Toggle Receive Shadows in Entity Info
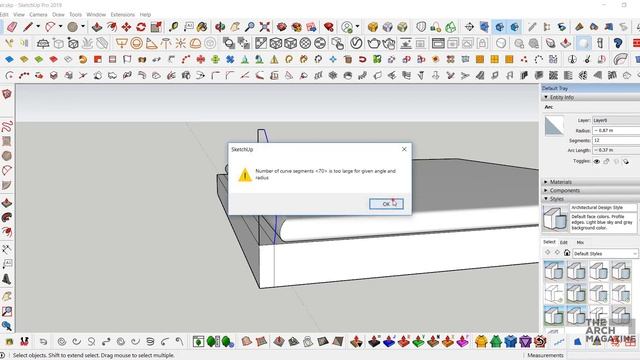The image size is (640, 360). pos(626,161)
